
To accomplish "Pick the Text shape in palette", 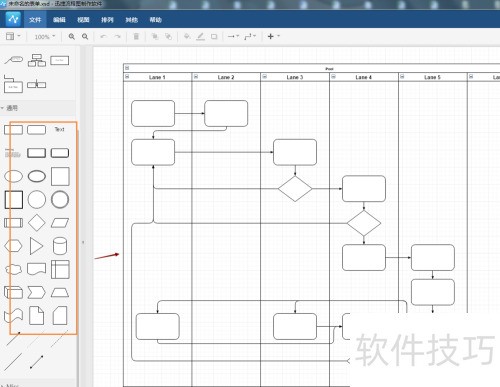I will point(60,129).
